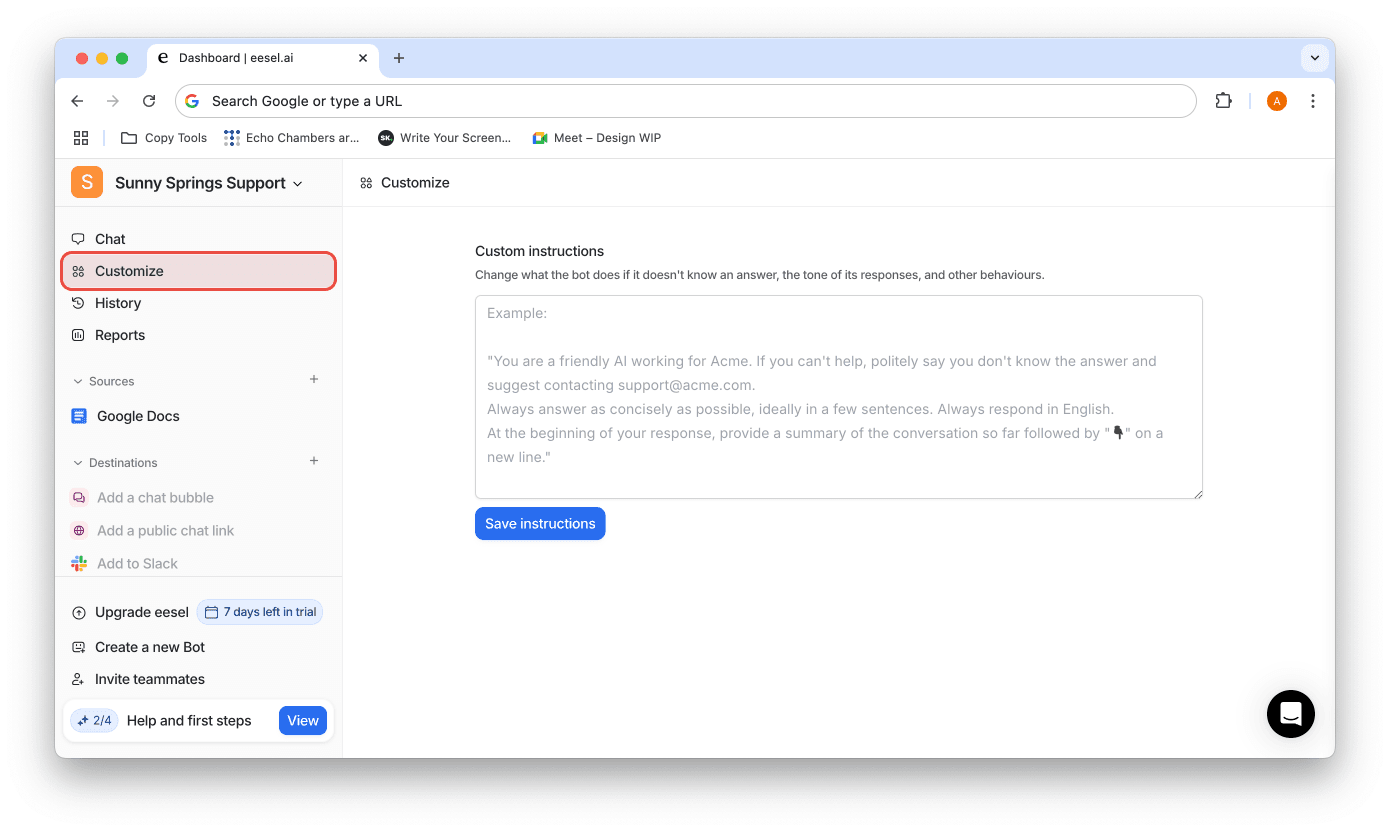Expand the tab search dropdown arrow
The height and width of the screenshot is (832, 1392).
click(x=1314, y=58)
